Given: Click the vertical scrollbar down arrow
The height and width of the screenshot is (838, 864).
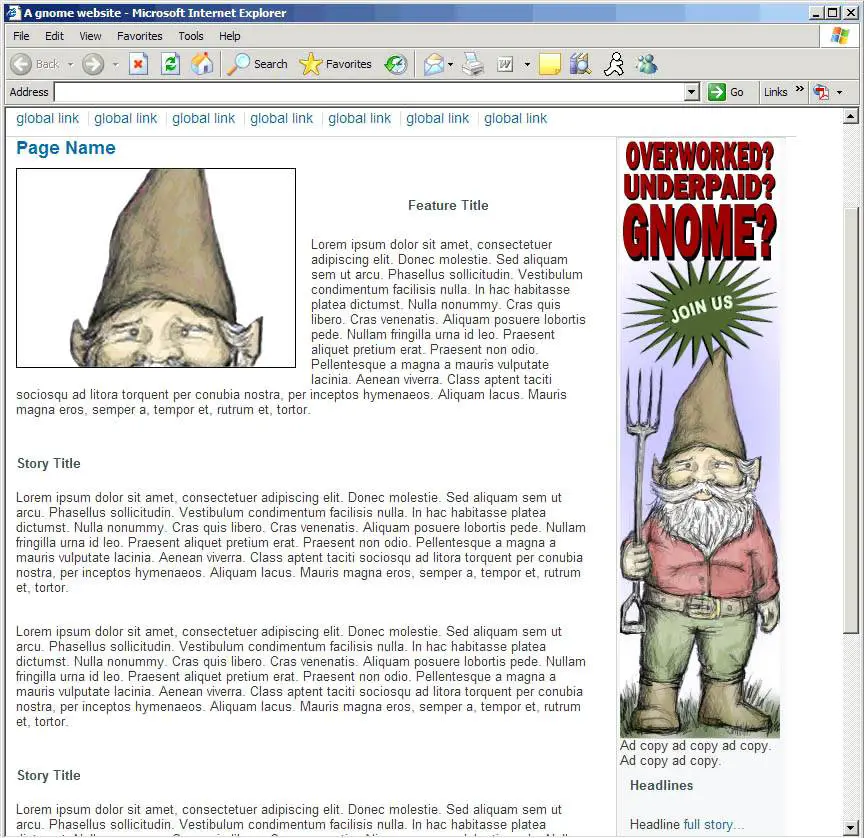Looking at the screenshot, I should click(x=851, y=828).
